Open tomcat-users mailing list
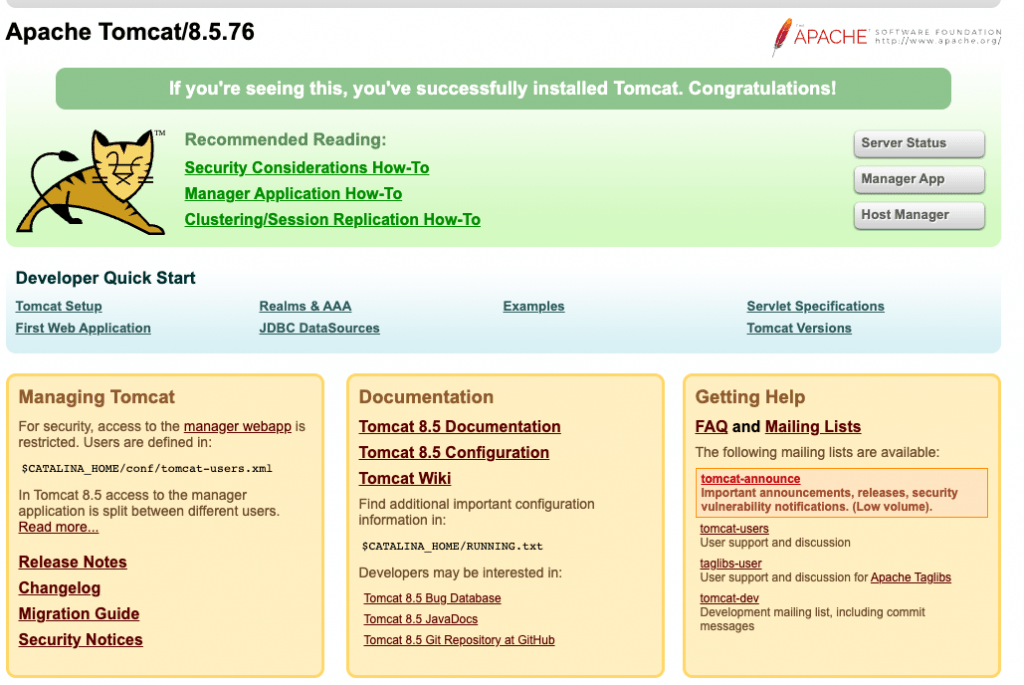 point(734,529)
